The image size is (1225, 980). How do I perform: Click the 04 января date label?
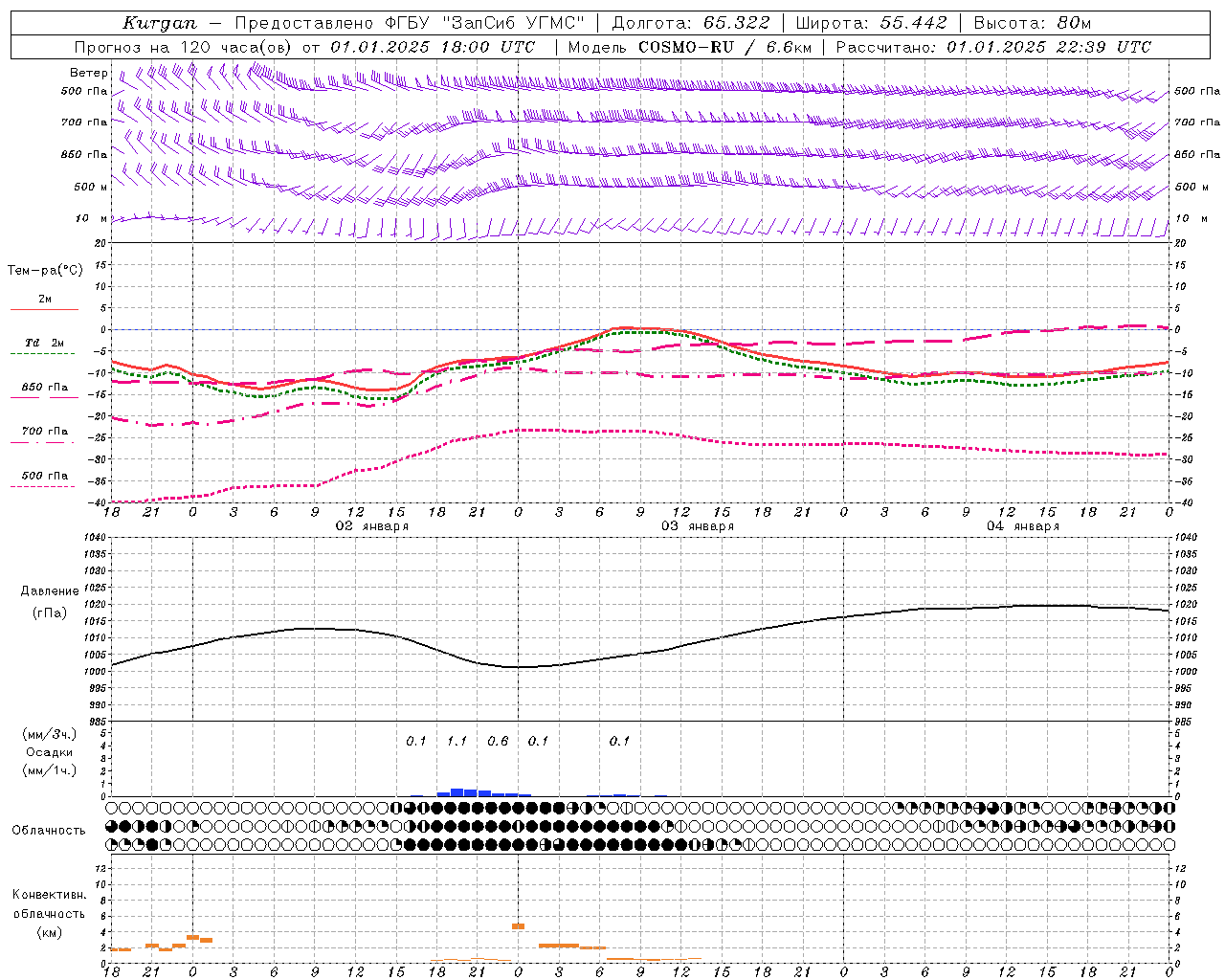click(x=1023, y=526)
